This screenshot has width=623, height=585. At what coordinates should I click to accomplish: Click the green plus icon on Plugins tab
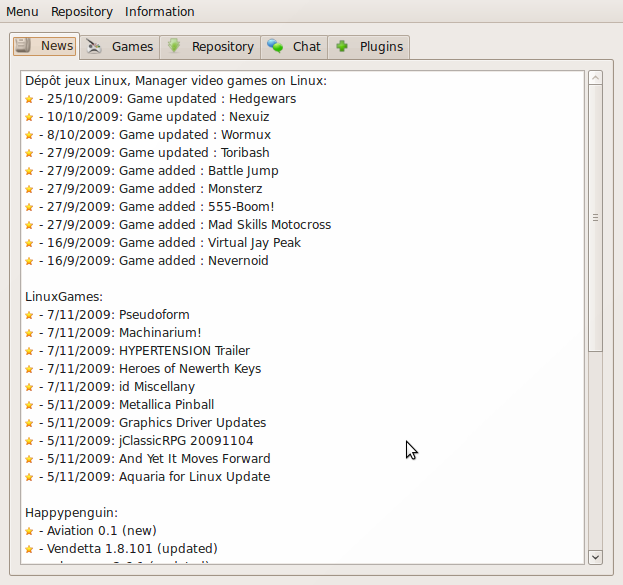(x=342, y=46)
